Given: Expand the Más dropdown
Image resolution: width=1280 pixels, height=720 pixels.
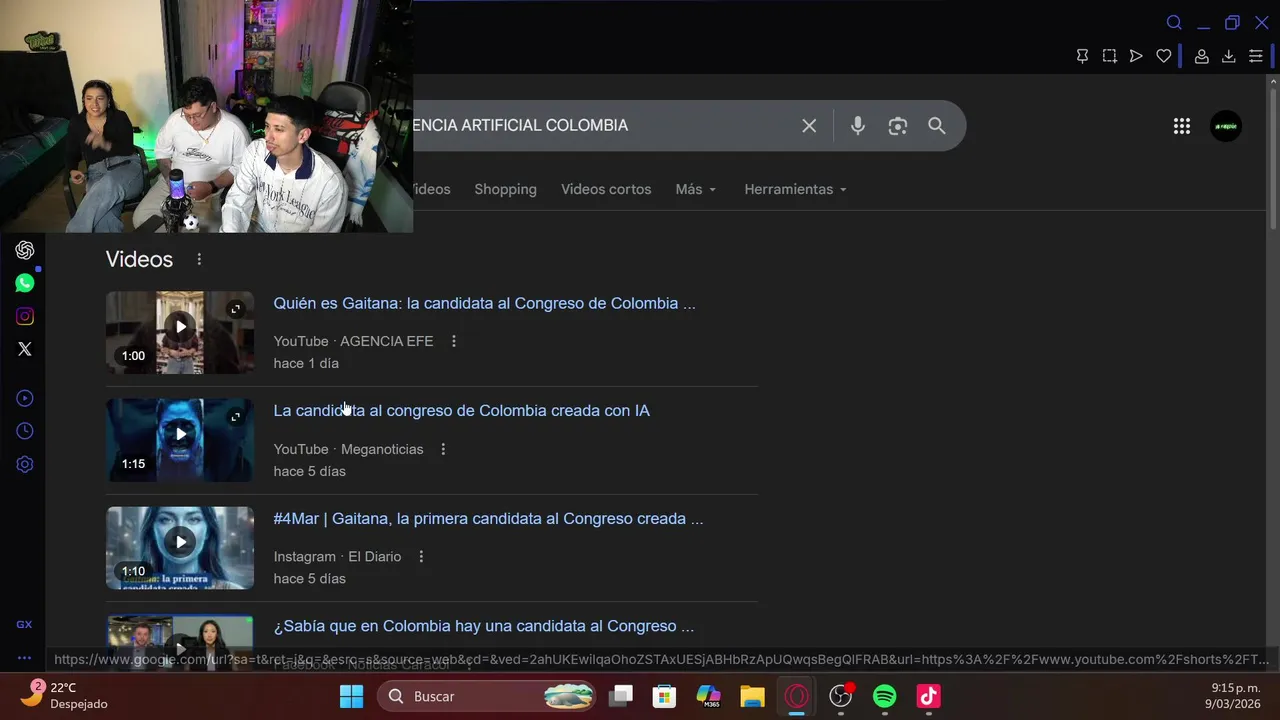Looking at the screenshot, I should pos(696,189).
